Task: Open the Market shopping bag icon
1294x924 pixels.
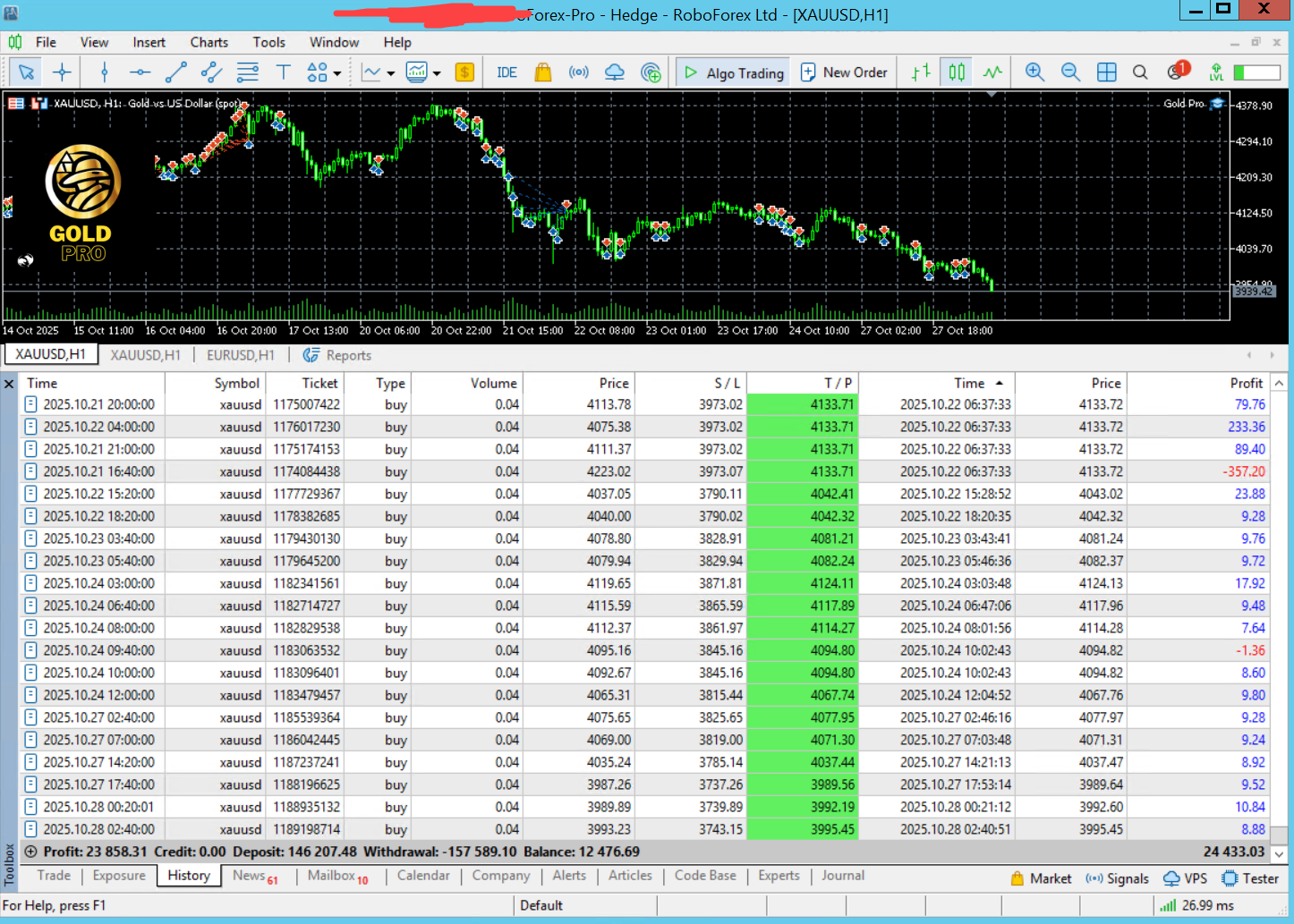Action: click(542, 72)
